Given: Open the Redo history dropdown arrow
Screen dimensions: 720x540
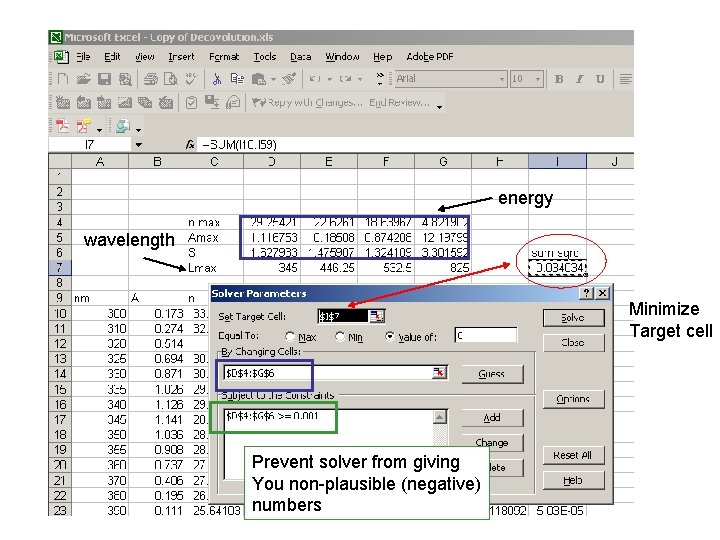Looking at the screenshot, I should coord(360,80).
